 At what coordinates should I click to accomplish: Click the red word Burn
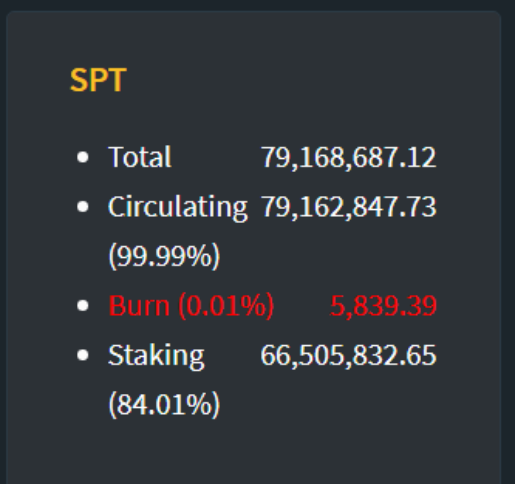tap(139, 306)
